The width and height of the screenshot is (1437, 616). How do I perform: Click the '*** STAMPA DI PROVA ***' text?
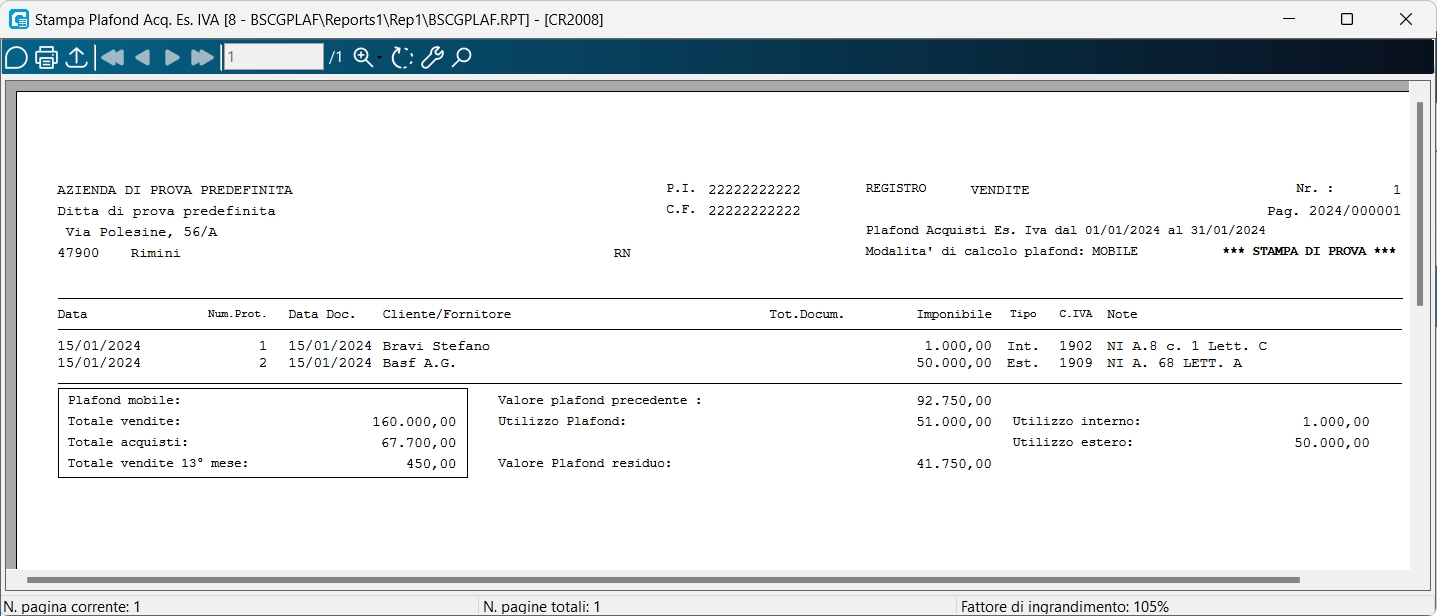tap(1309, 251)
